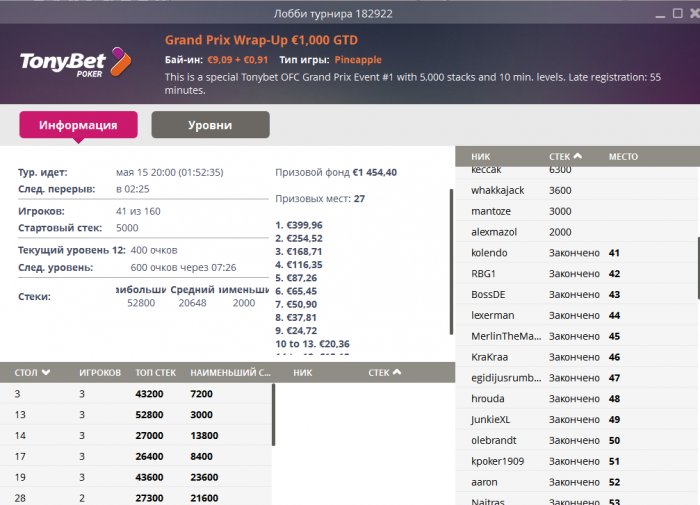
Task: Switch to the Уровни tab
Action: click(210, 125)
